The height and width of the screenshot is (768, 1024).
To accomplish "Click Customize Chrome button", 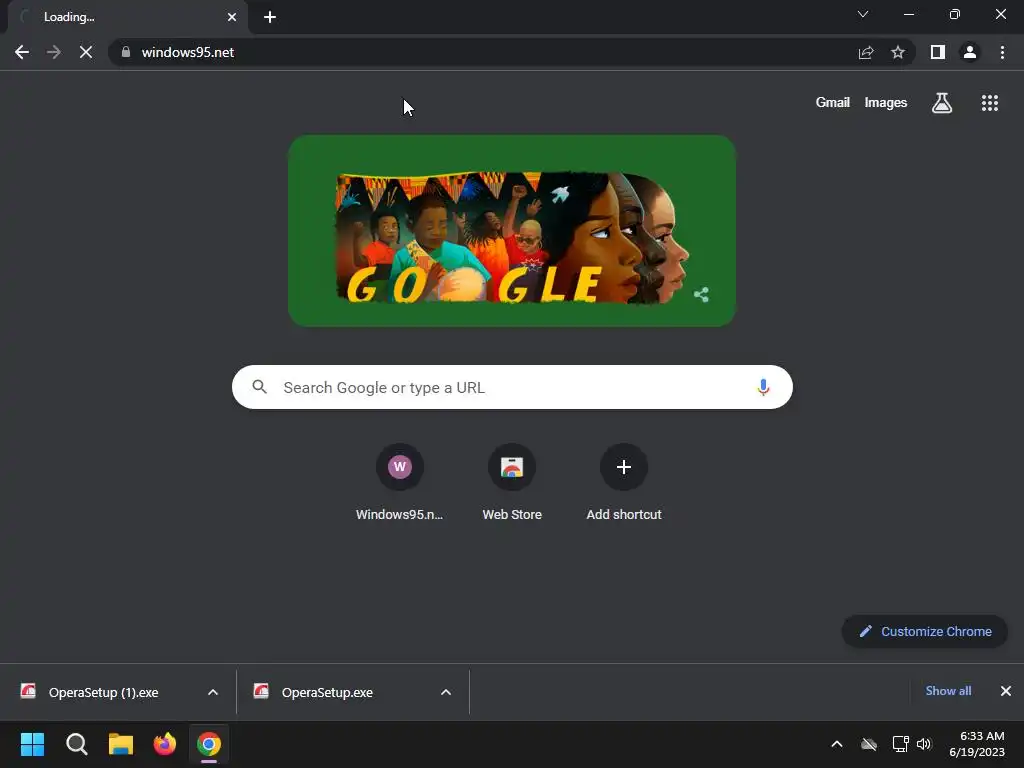I will point(925,632).
